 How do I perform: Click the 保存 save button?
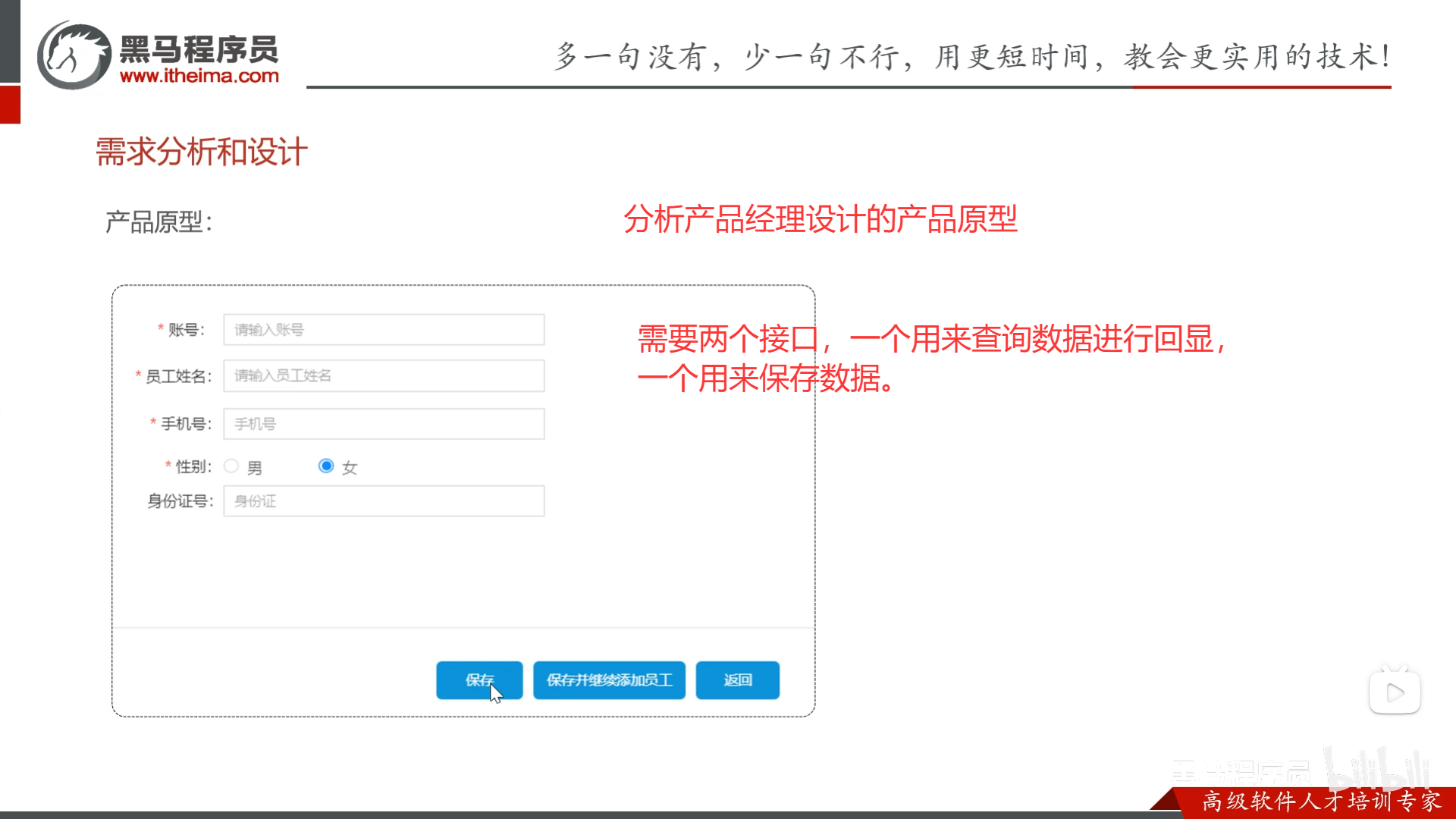pyautogui.click(x=479, y=680)
